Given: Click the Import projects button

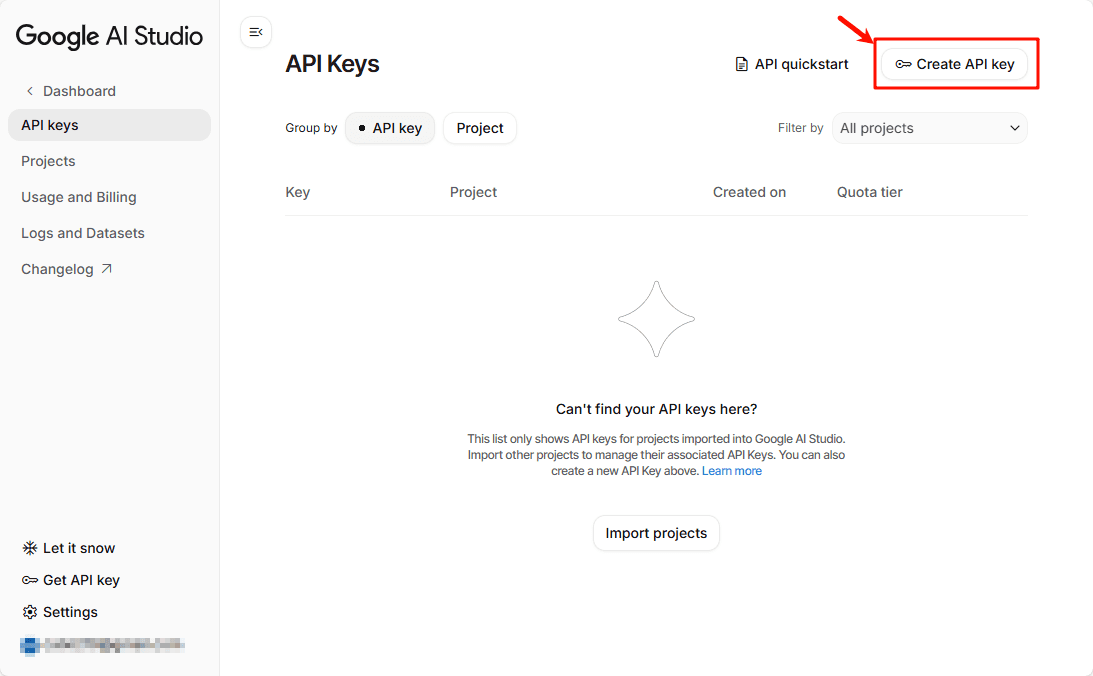Looking at the screenshot, I should click(656, 533).
